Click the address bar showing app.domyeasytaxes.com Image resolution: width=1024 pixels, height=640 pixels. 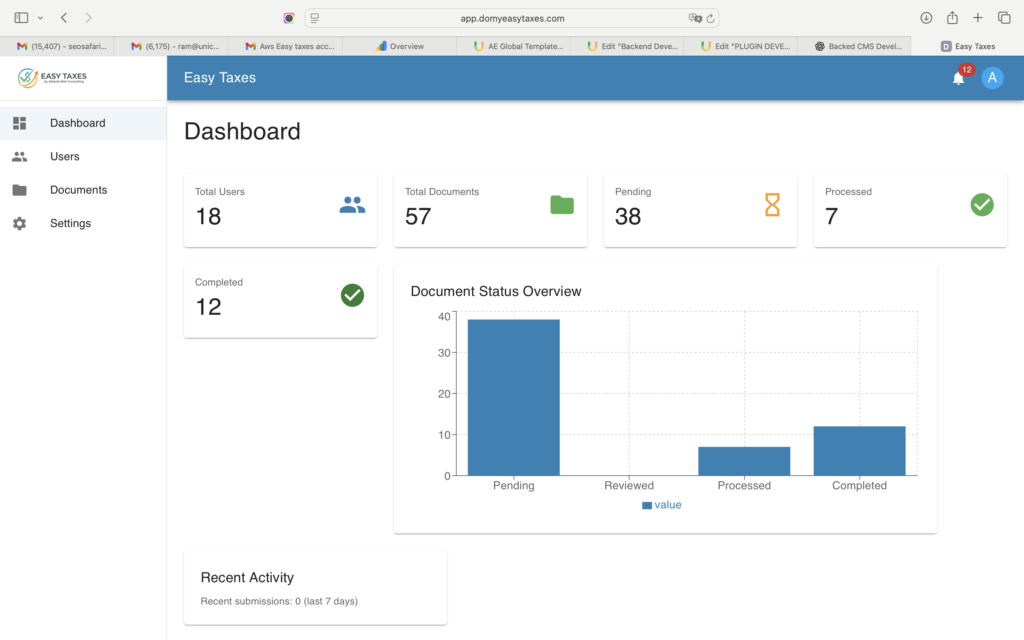point(512,17)
